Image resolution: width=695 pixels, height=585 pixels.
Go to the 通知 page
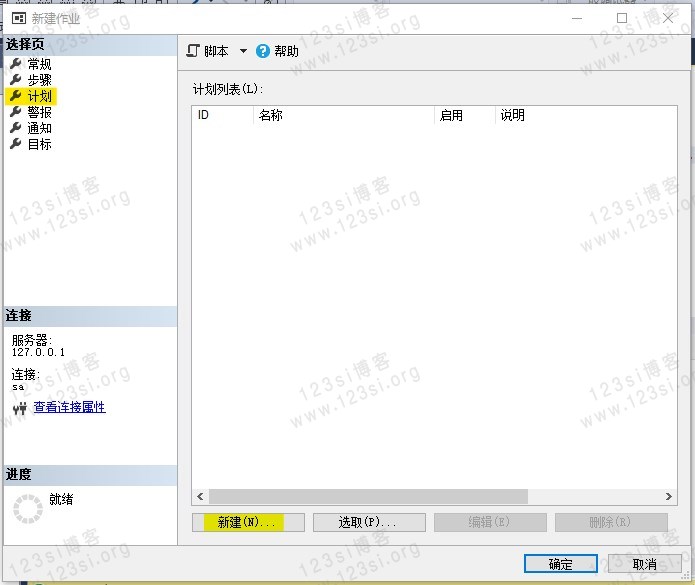(x=39, y=128)
